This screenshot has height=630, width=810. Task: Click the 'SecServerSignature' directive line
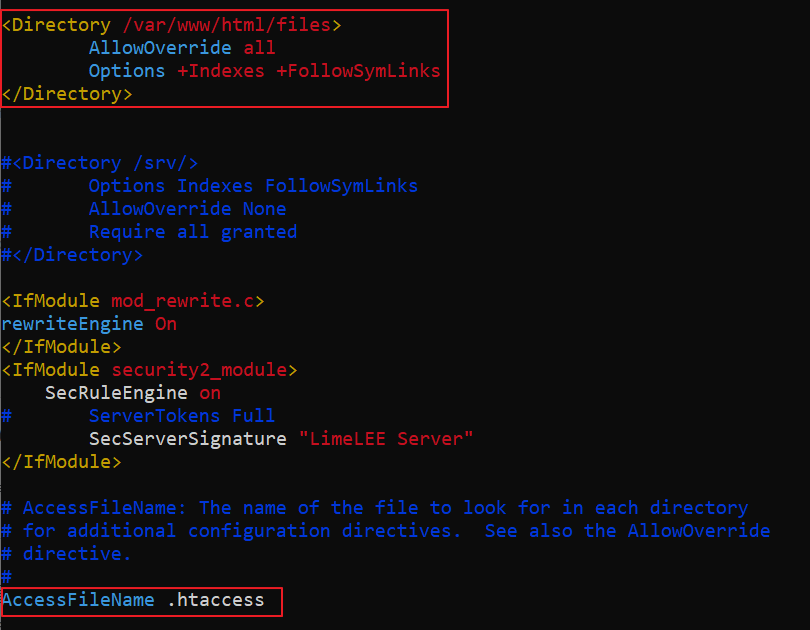coord(281,439)
